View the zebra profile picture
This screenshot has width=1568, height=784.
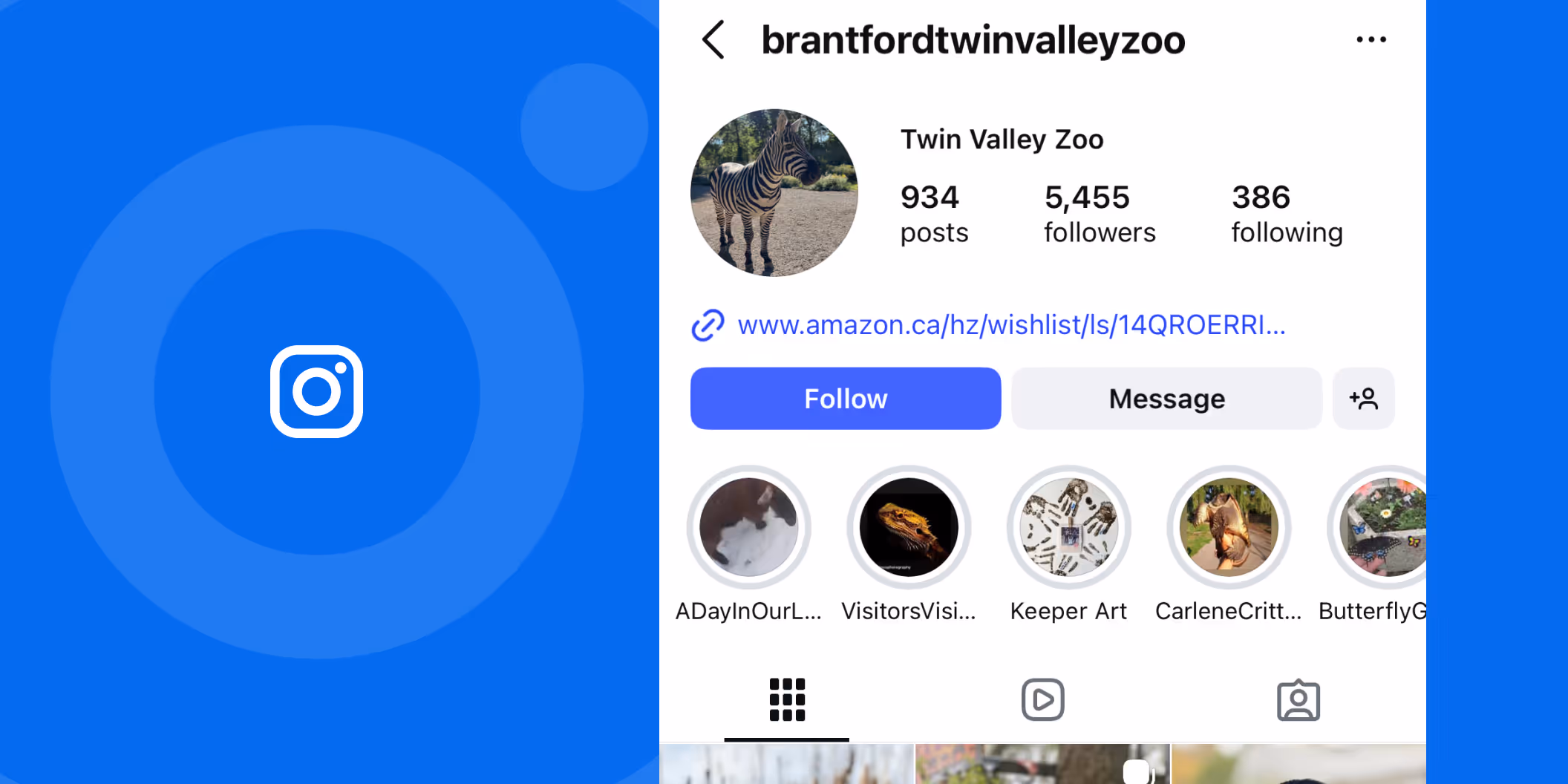click(x=774, y=193)
